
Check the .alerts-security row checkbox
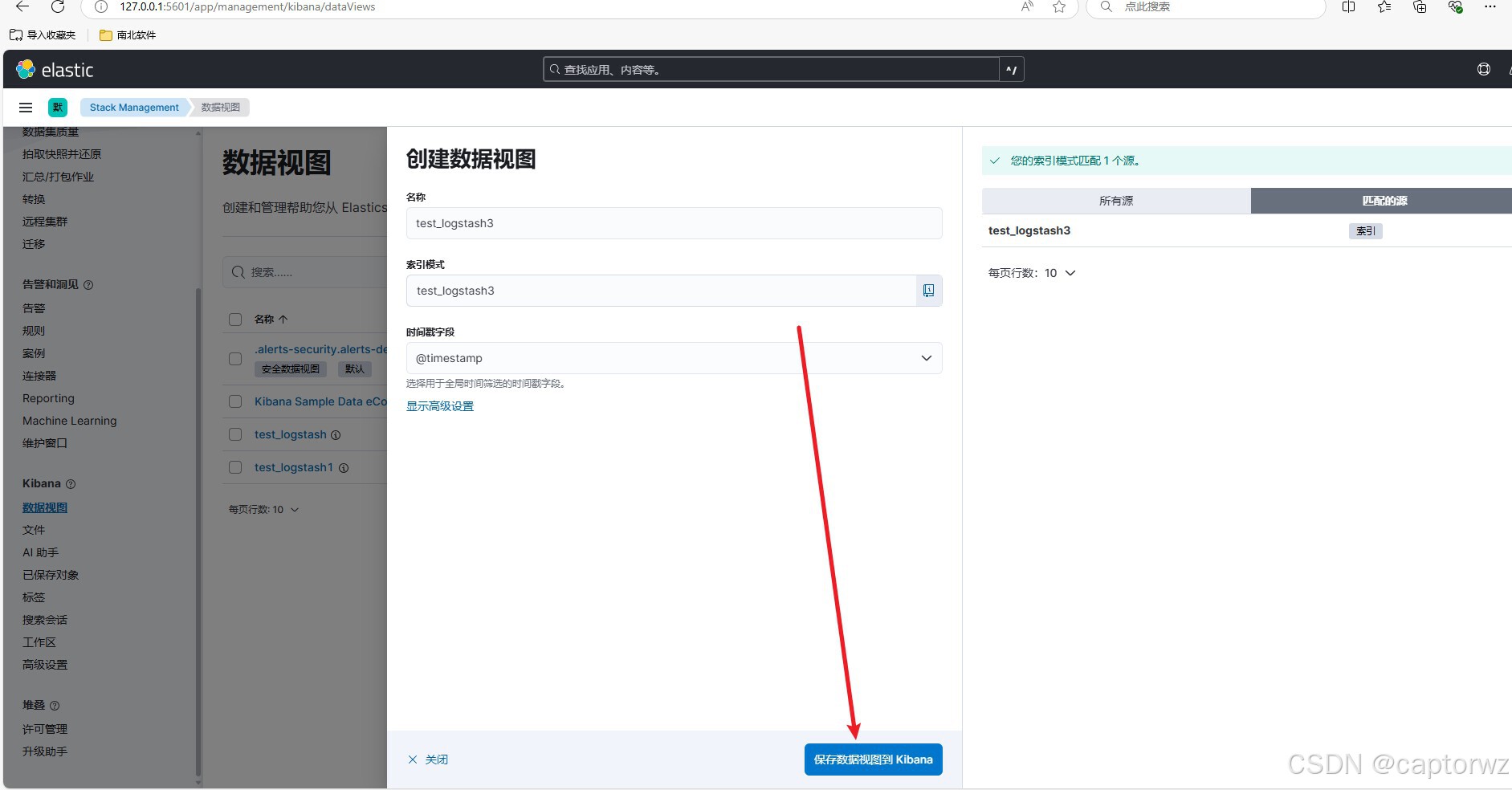pyautogui.click(x=235, y=359)
